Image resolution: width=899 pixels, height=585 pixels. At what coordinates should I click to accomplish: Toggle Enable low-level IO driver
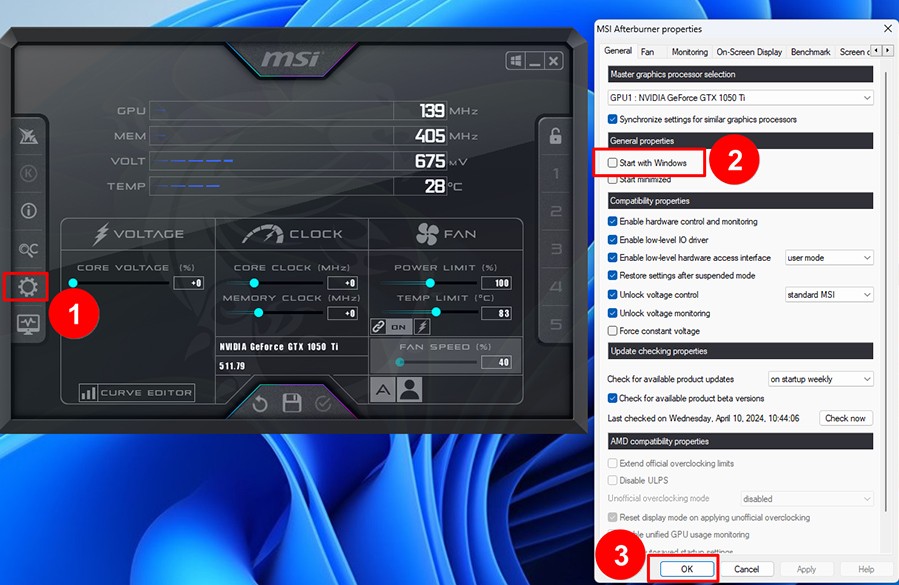point(612,240)
